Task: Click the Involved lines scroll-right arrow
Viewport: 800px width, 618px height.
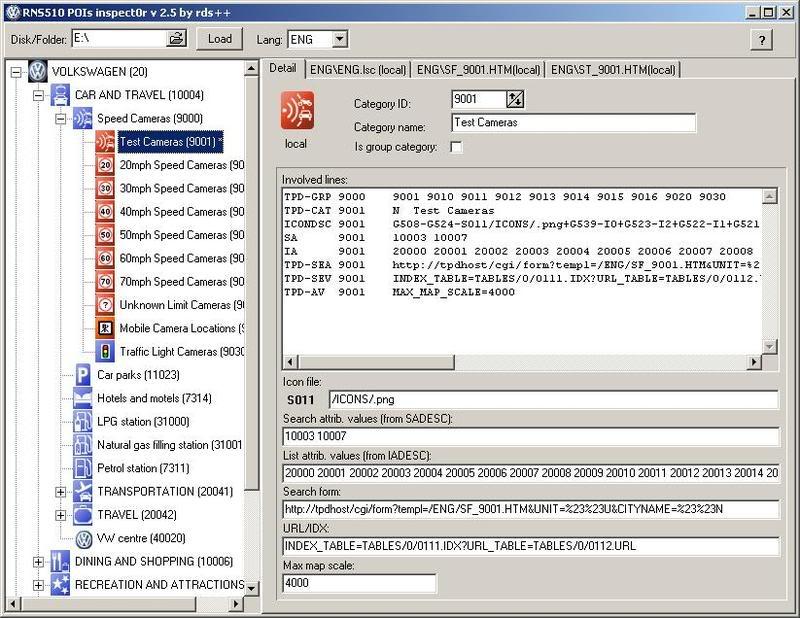Action: click(755, 362)
